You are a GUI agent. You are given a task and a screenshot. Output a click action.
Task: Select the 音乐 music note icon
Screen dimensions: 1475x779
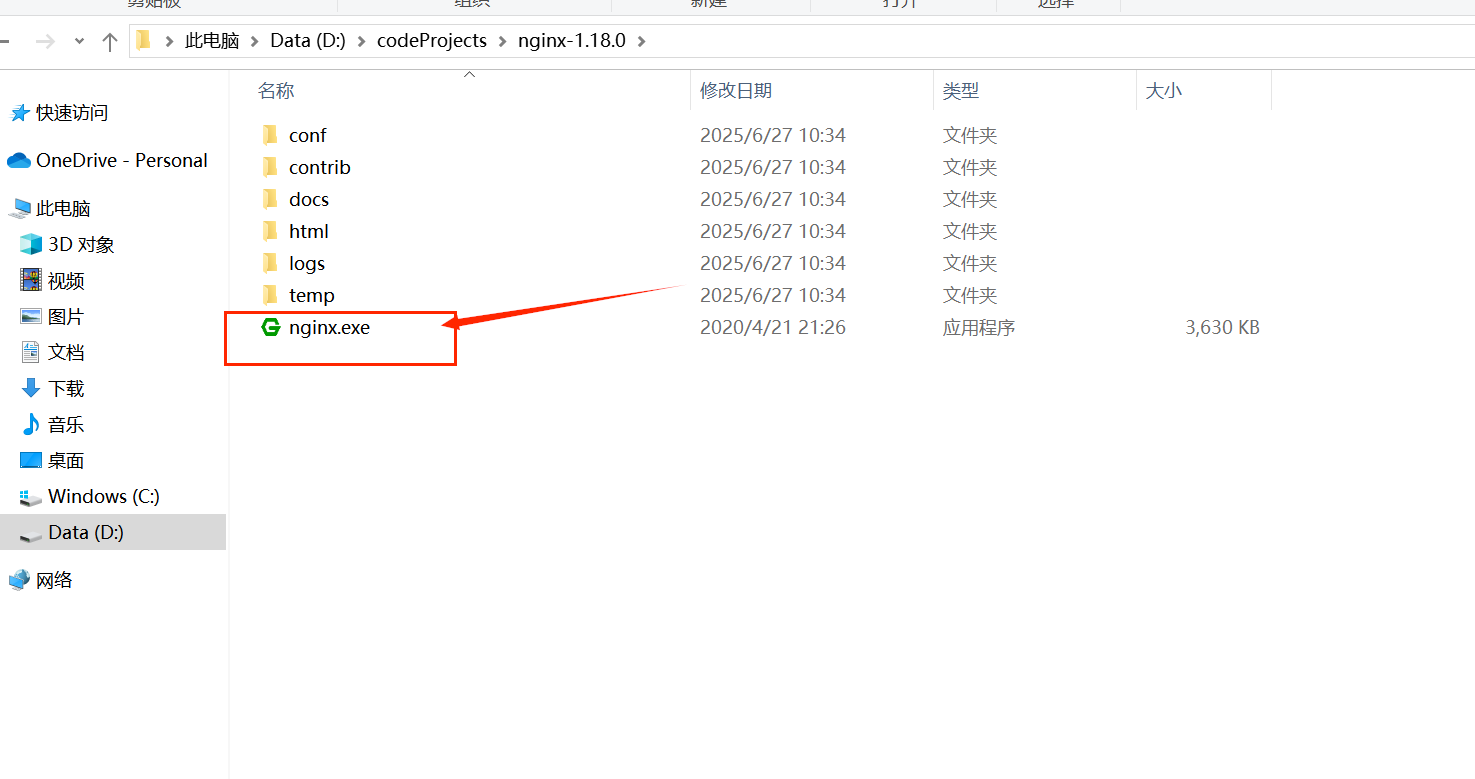[31, 425]
